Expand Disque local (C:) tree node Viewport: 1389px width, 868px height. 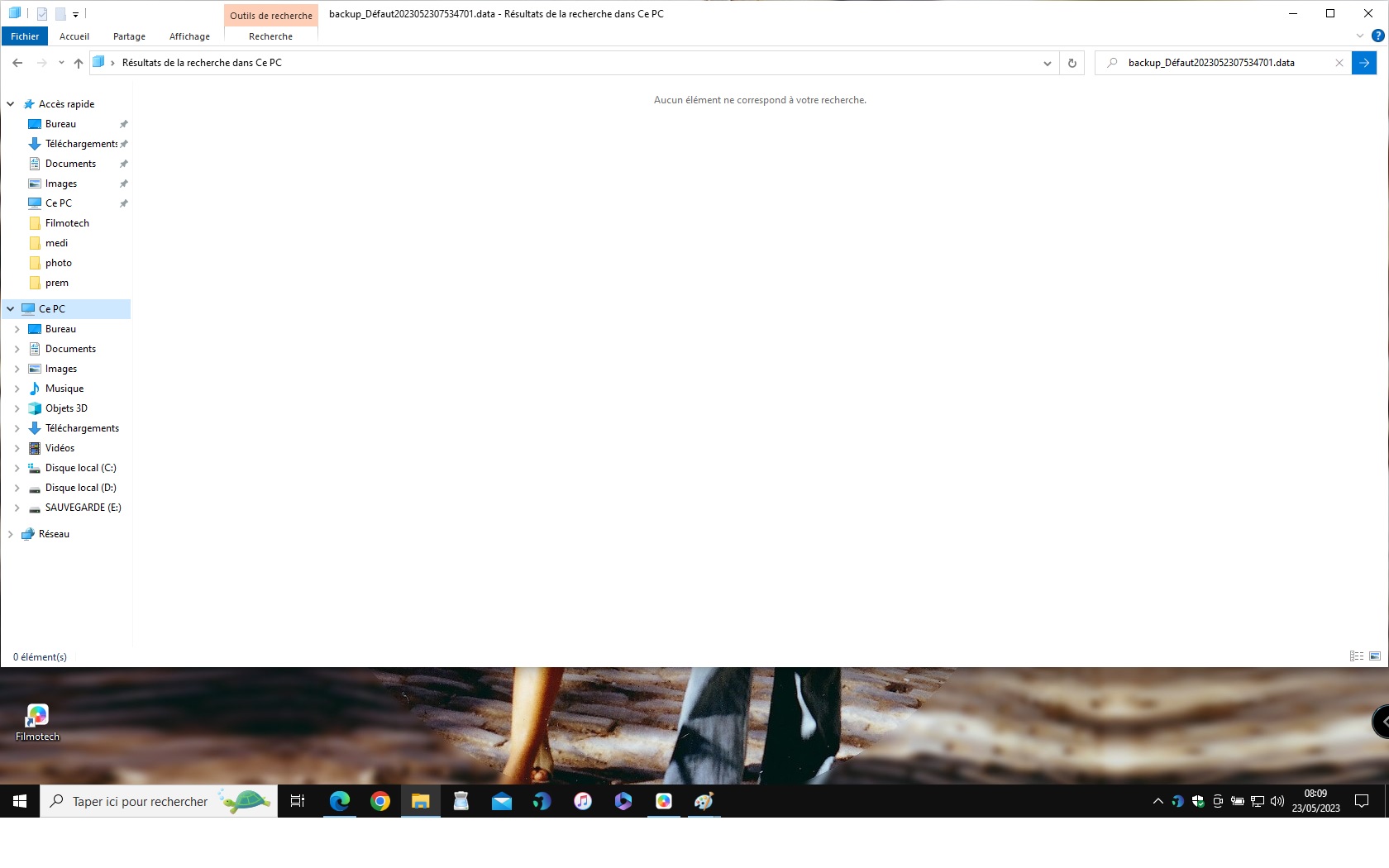[17, 468]
